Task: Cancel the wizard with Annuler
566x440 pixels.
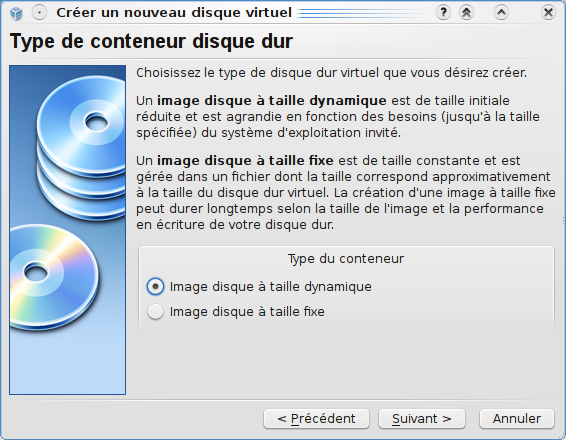Action: pyautogui.click(x=517, y=419)
